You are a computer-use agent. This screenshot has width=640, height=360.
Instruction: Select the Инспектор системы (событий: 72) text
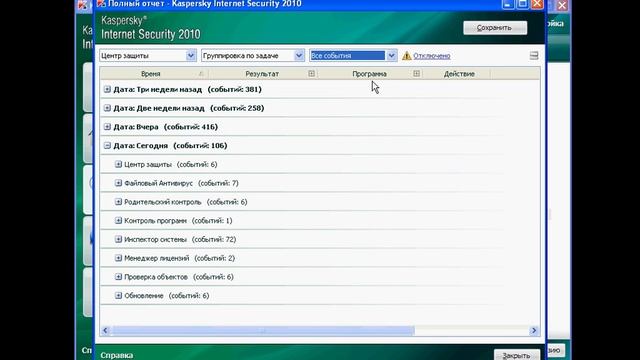pos(180,240)
